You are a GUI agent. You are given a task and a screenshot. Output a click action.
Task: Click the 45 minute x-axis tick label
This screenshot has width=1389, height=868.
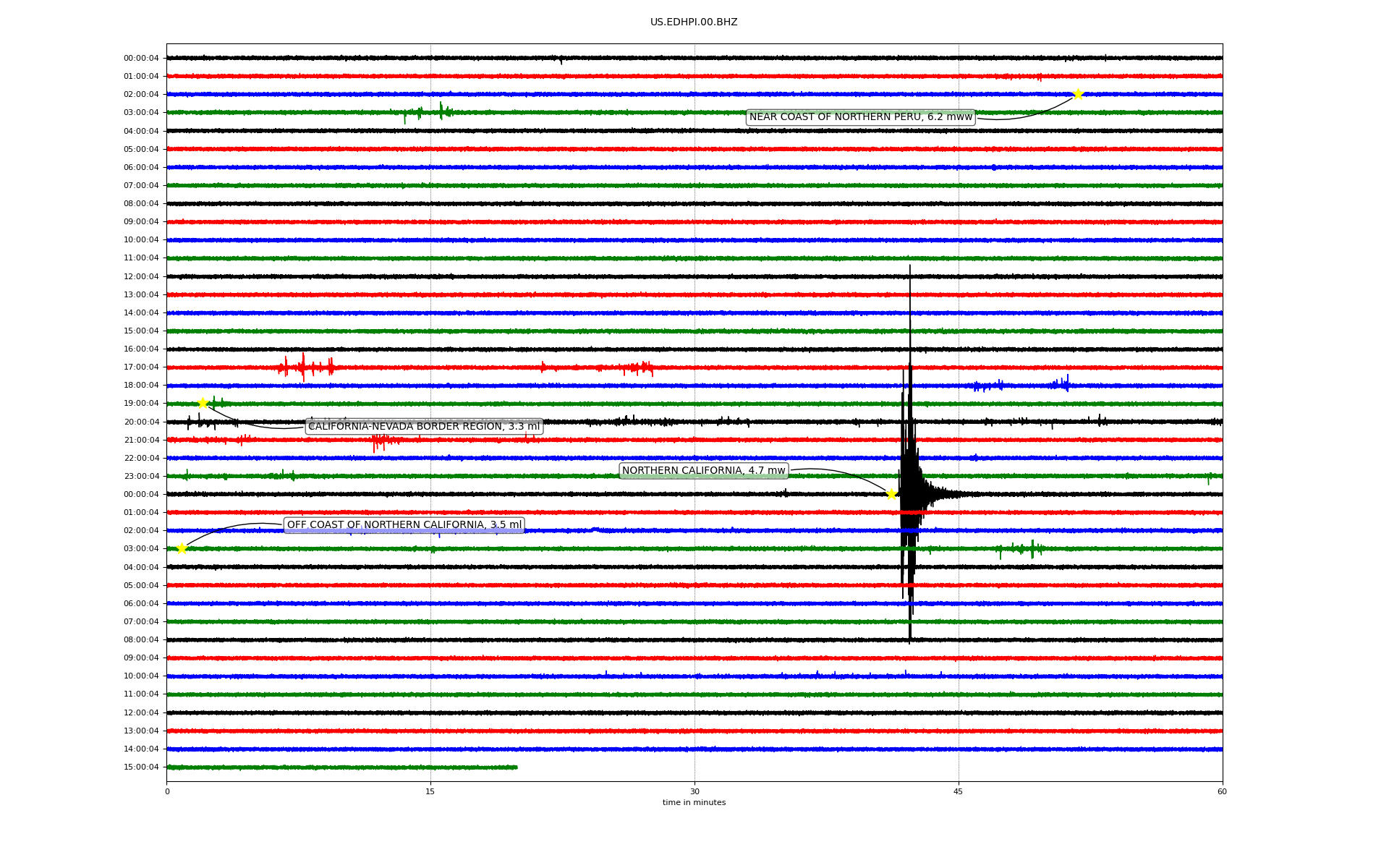click(959, 791)
